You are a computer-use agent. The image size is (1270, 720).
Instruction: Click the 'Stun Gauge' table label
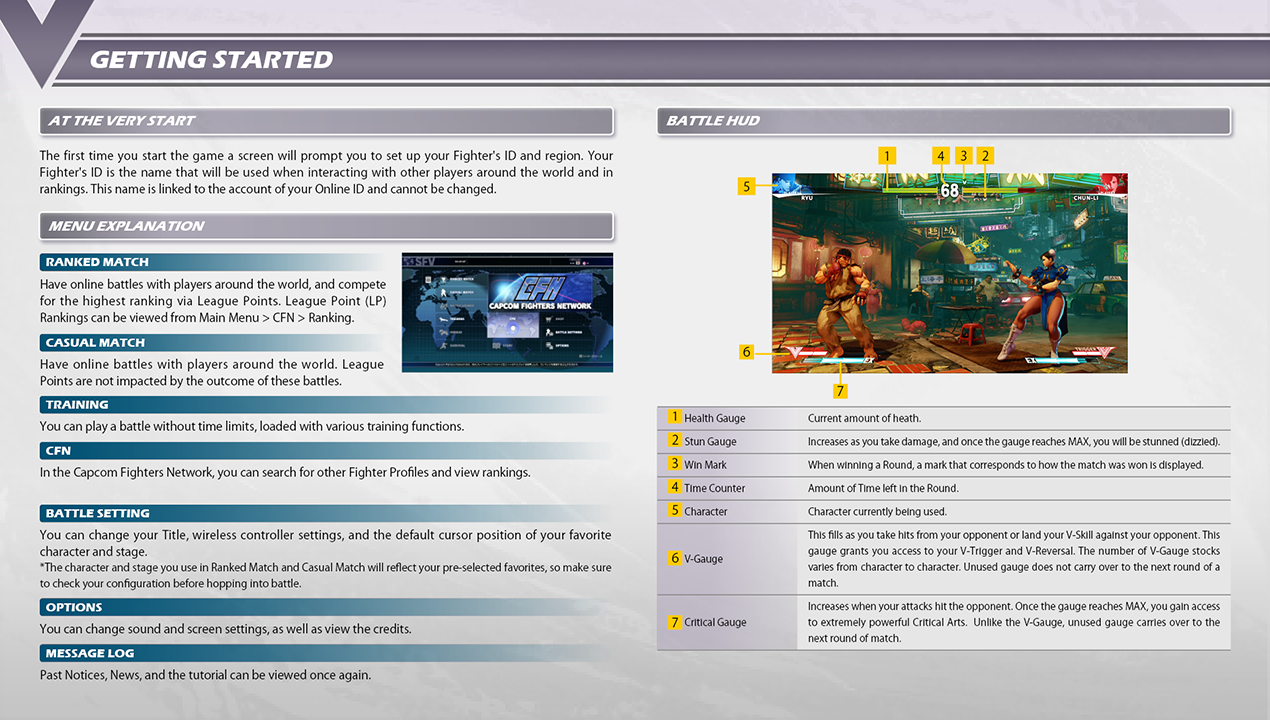710,441
